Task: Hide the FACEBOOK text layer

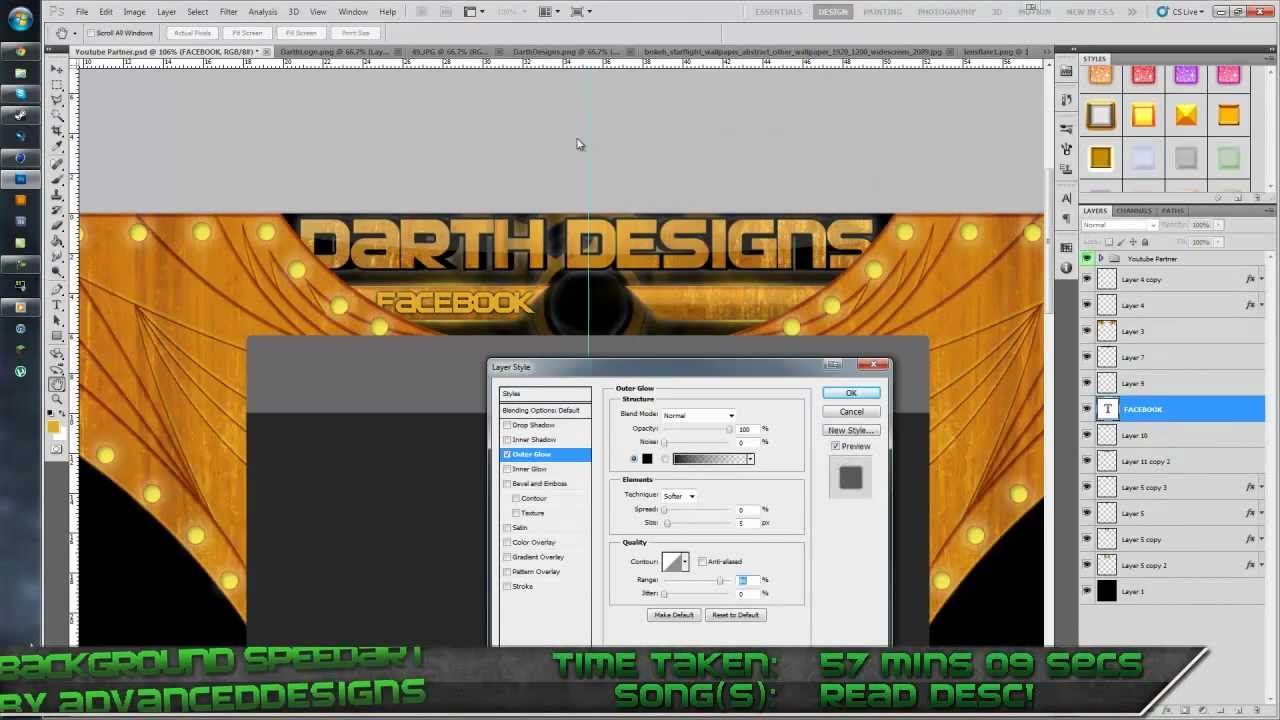Action: click(1087, 409)
